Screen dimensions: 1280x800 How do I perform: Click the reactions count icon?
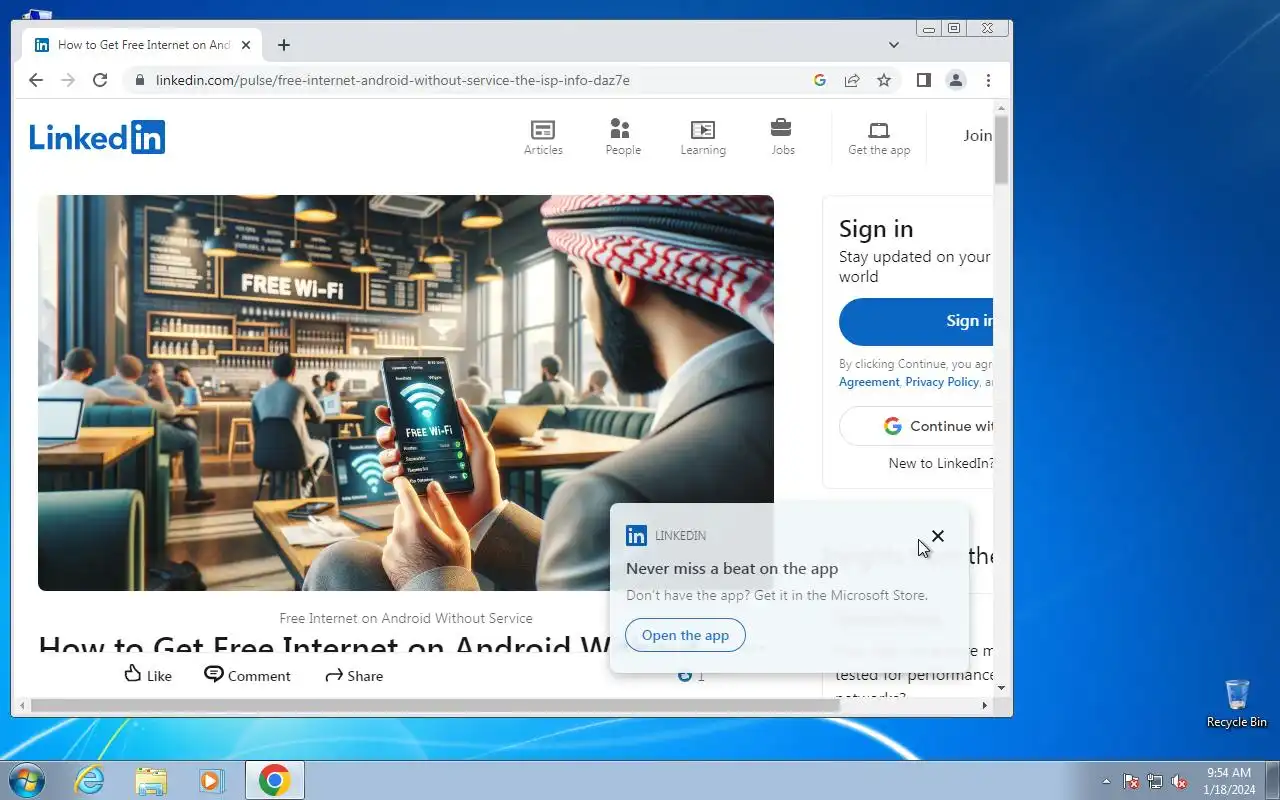click(x=685, y=676)
